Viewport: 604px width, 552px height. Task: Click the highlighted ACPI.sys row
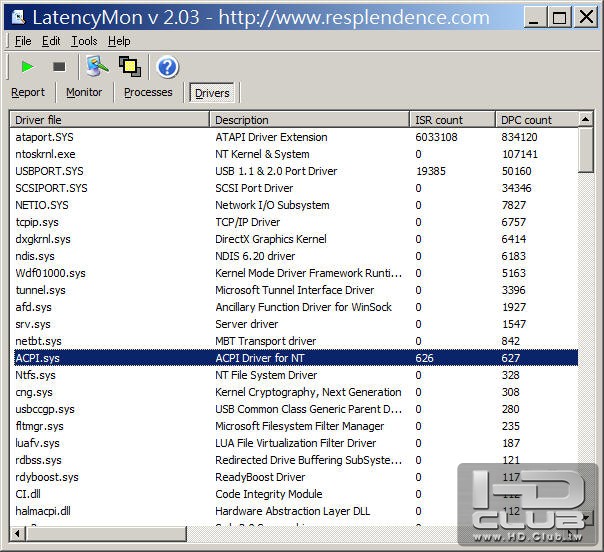coord(296,358)
